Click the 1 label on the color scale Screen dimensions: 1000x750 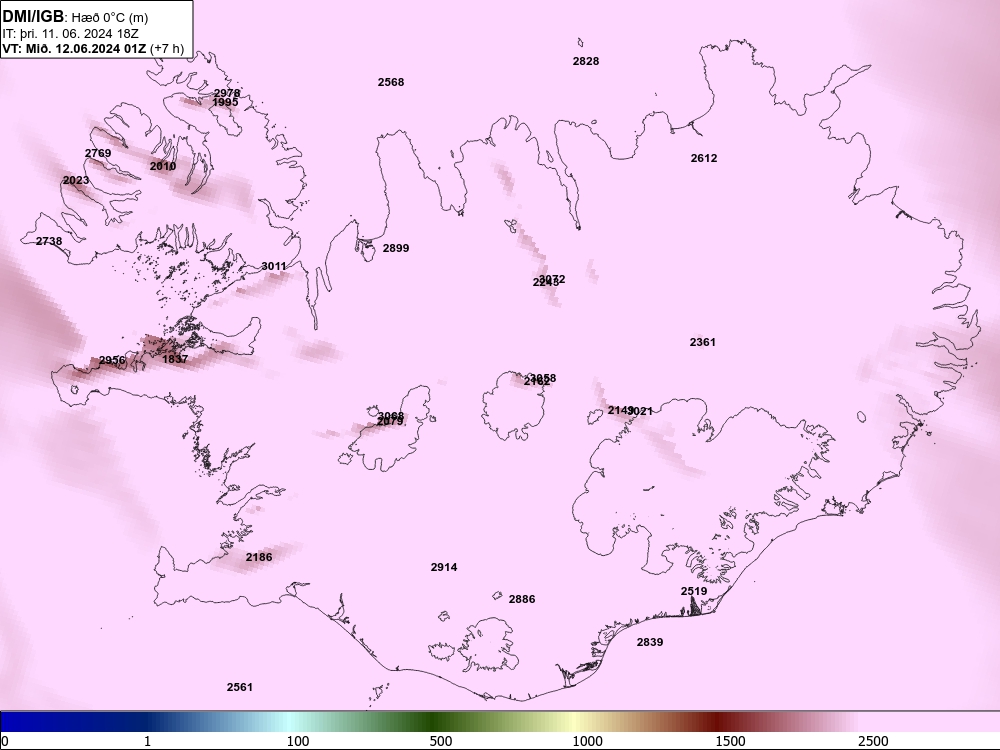(x=147, y=741)
